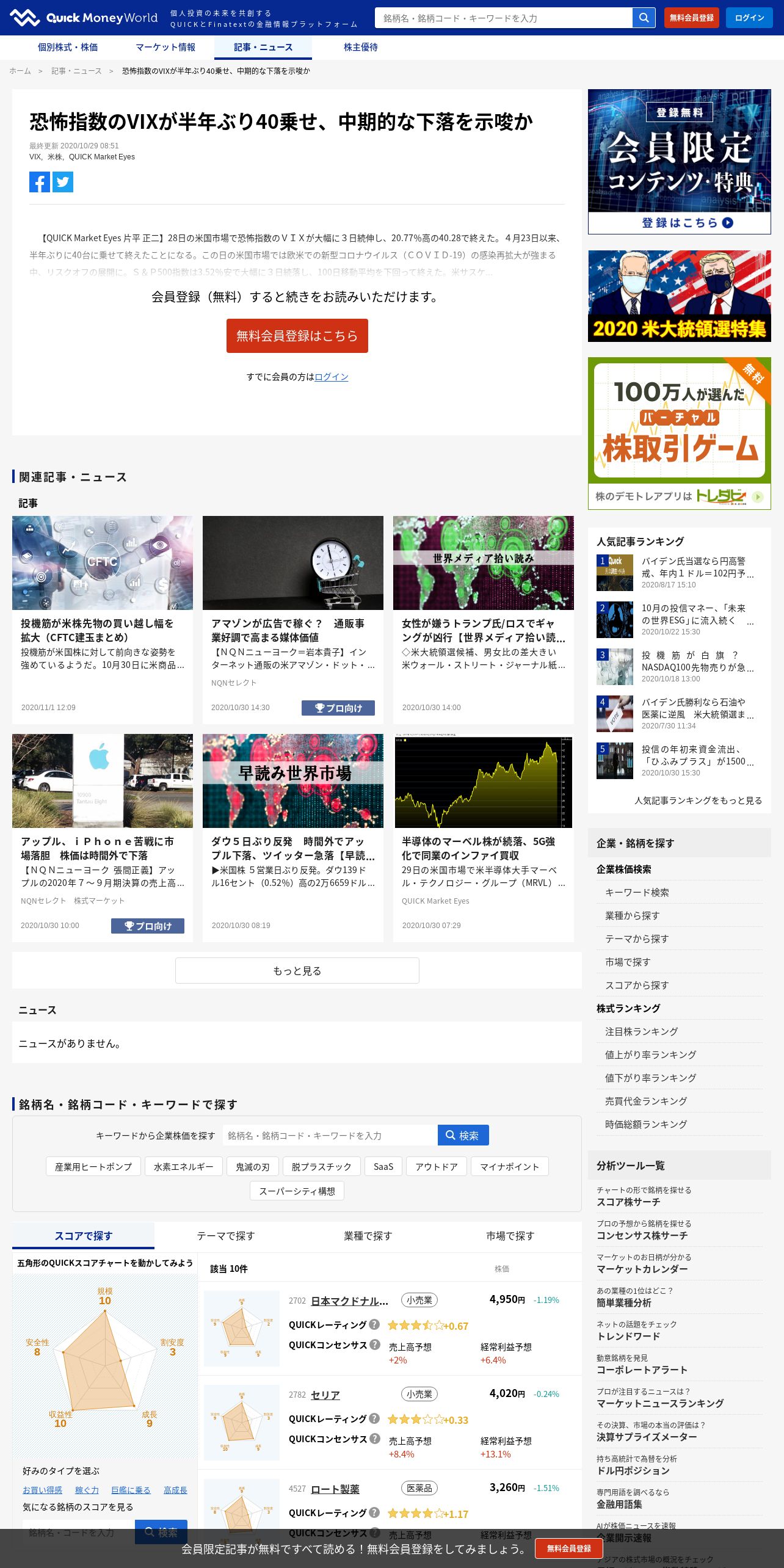Select the SaaS keyword tag
This screenshot has height=1568, width=784.
[383, 1166]
